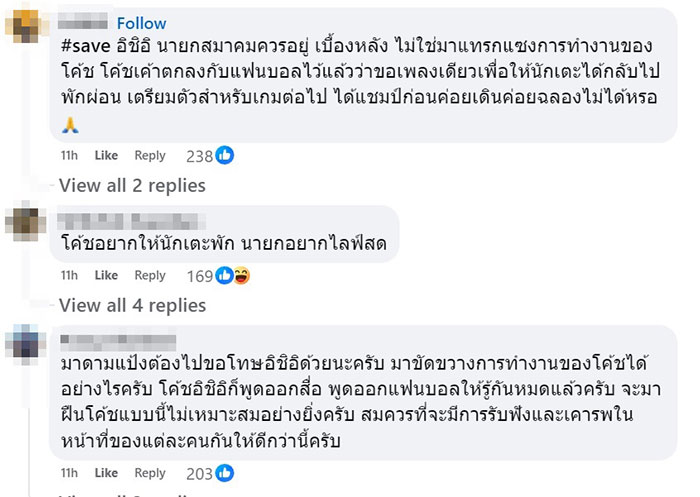Follow the author of the #save comment
The height and width of the screenshot is (497, 700).
point(142,23)
